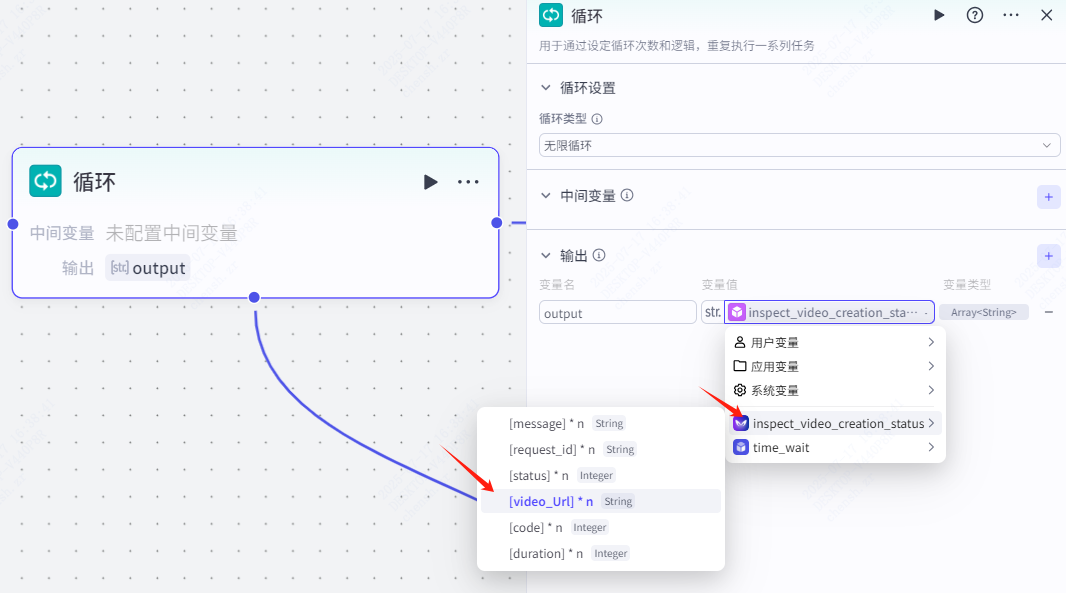Click the 应用变量 folder icon

740,366
